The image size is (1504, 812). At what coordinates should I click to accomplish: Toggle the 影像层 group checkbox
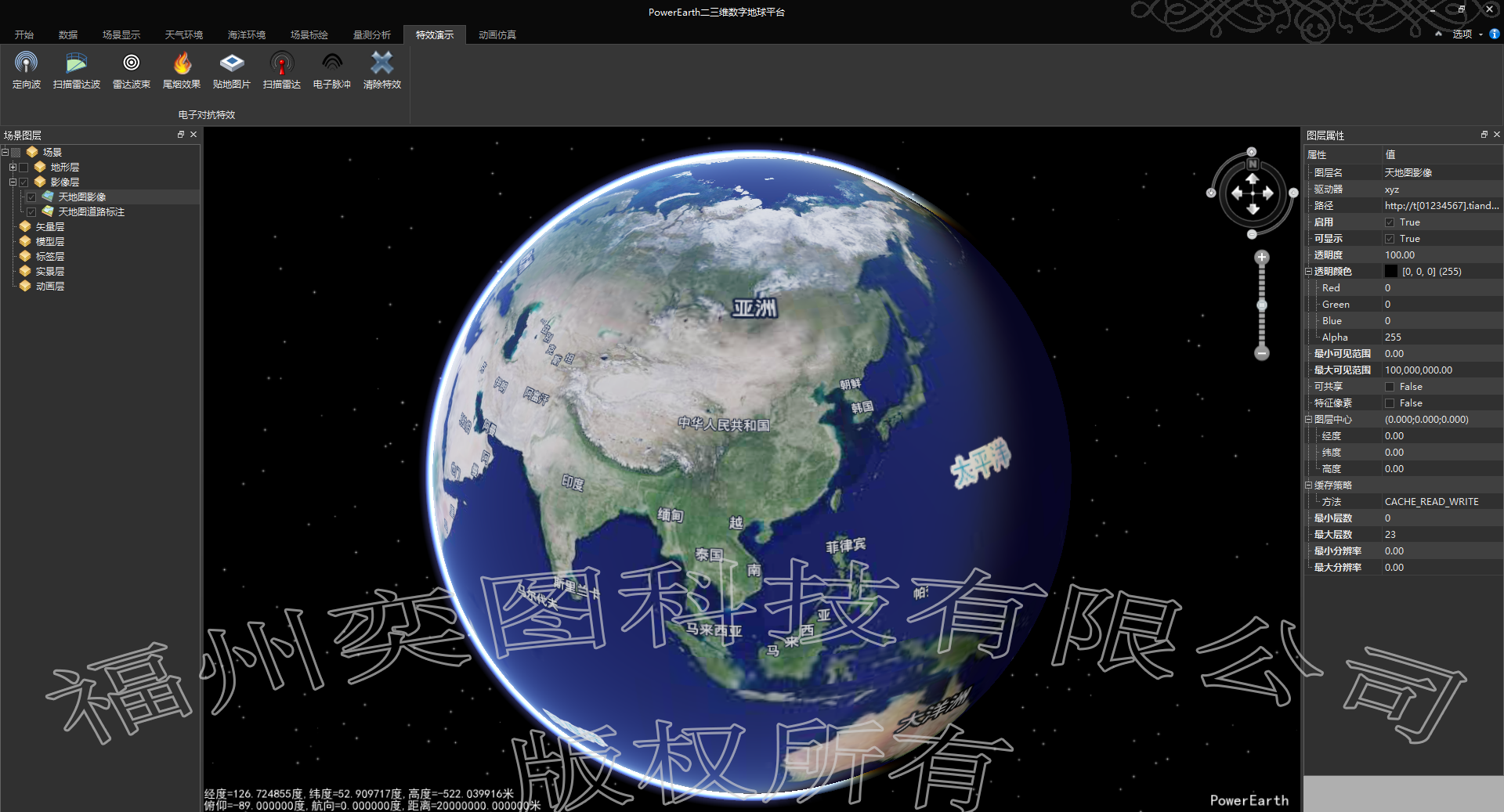click(x=23, y=182)
